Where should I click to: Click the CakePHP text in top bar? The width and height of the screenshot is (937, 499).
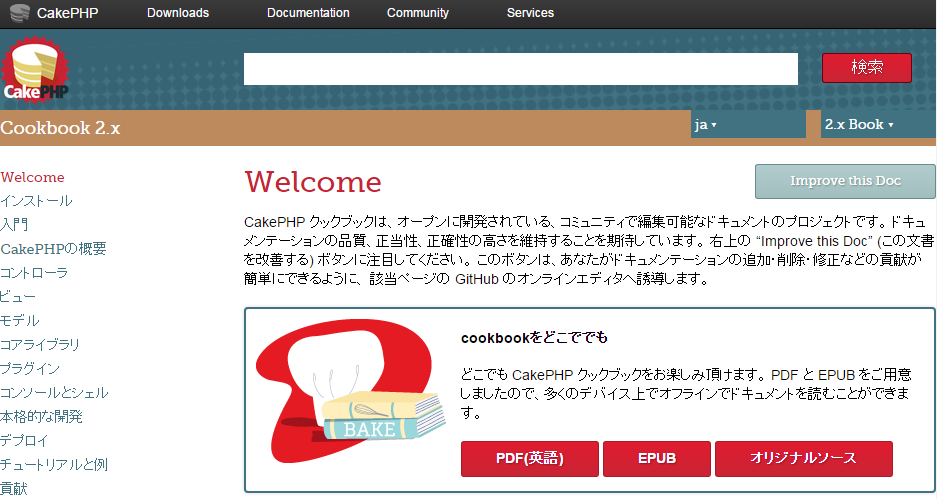pos(68,13)
